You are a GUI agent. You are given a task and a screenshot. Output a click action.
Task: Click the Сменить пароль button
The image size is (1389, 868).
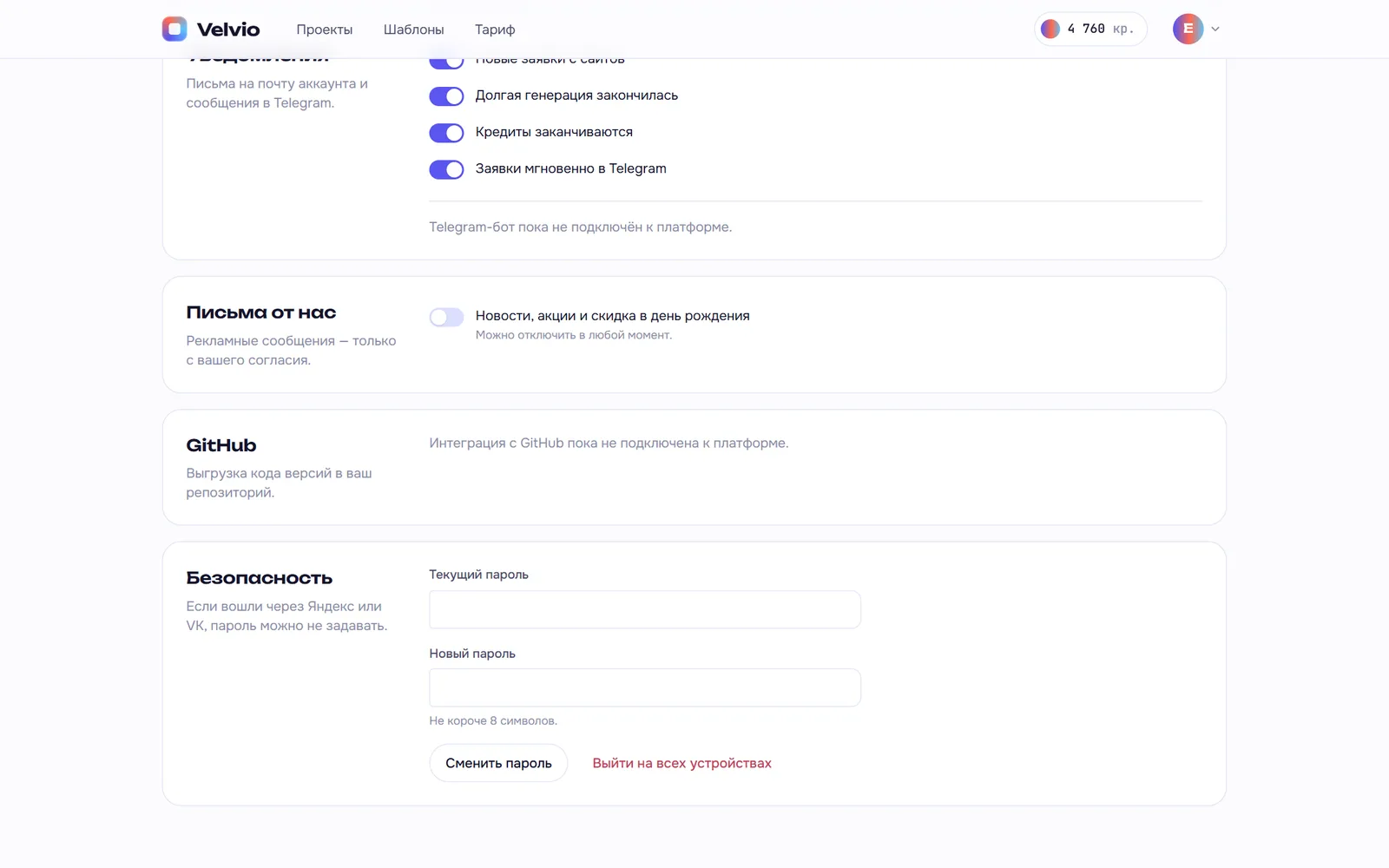(498, 763)
